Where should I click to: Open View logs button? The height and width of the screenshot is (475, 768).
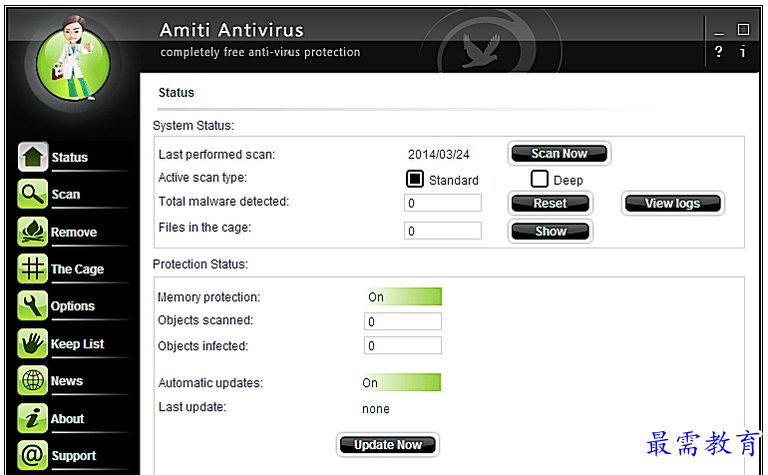tap(672, 204)
